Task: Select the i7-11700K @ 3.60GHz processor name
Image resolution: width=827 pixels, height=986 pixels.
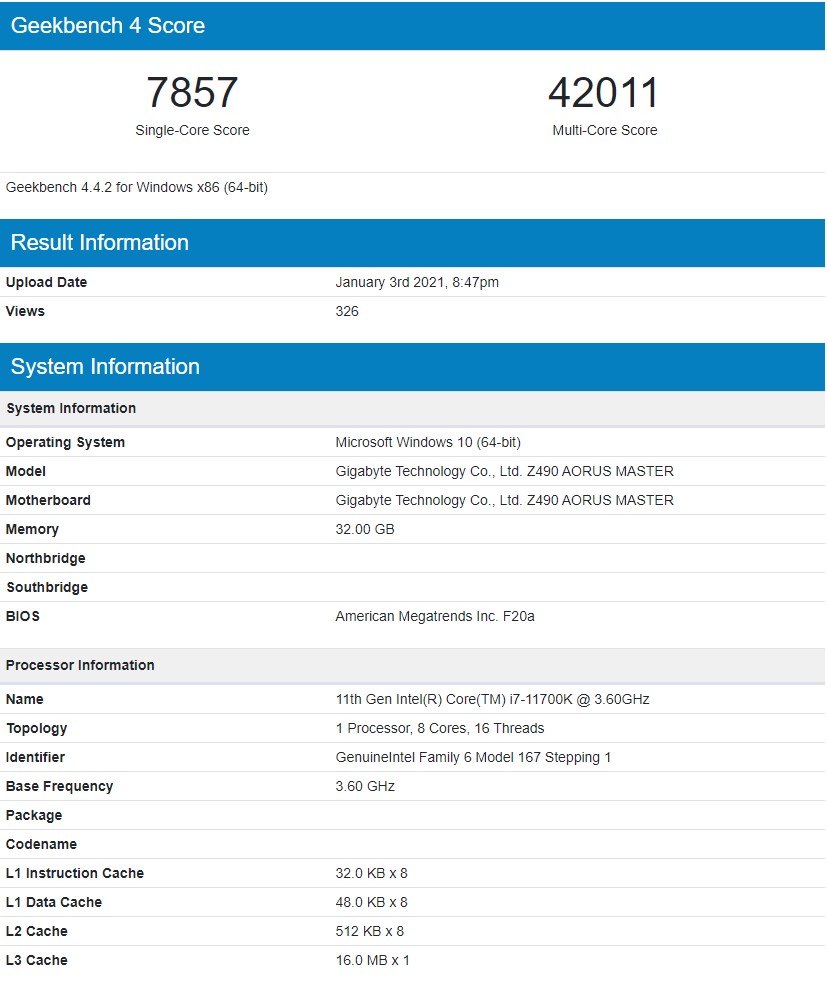Action: click(492, 699)
